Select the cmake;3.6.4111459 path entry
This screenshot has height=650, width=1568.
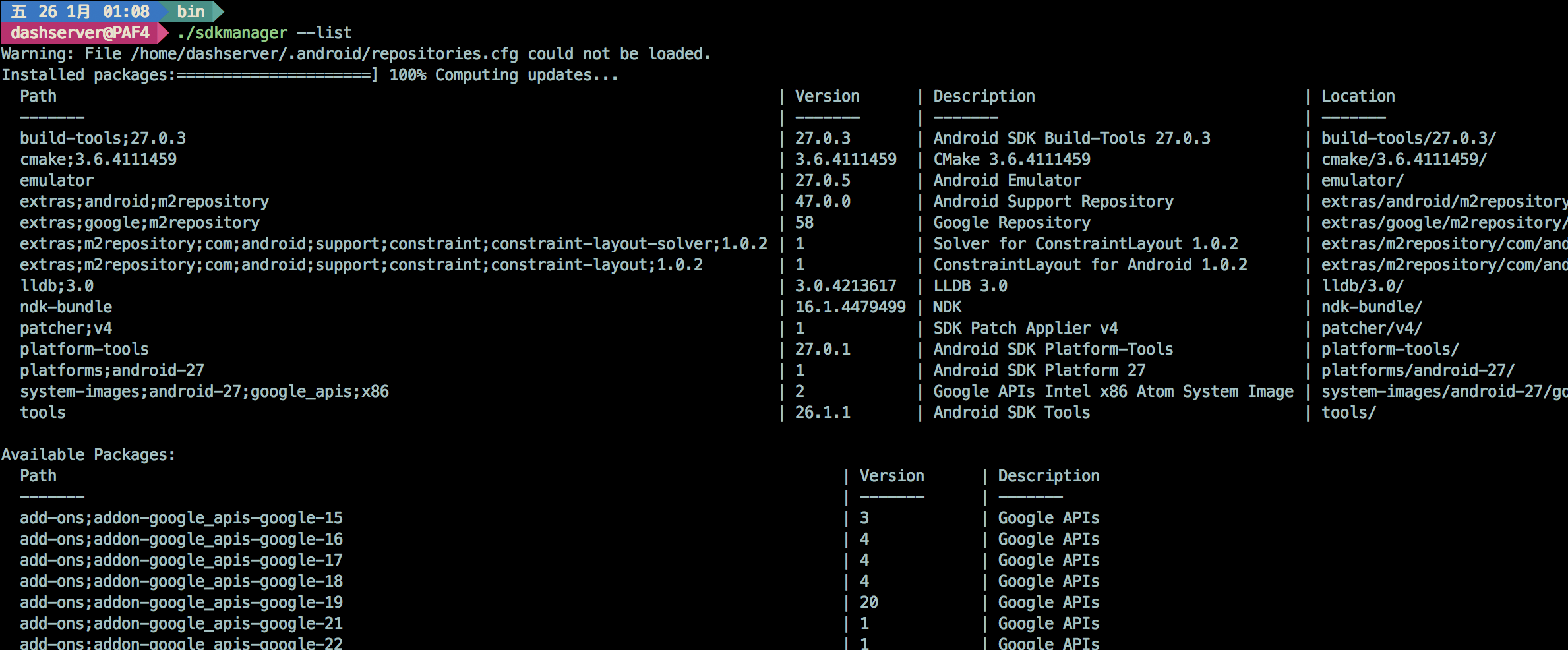tap(98, 159)
